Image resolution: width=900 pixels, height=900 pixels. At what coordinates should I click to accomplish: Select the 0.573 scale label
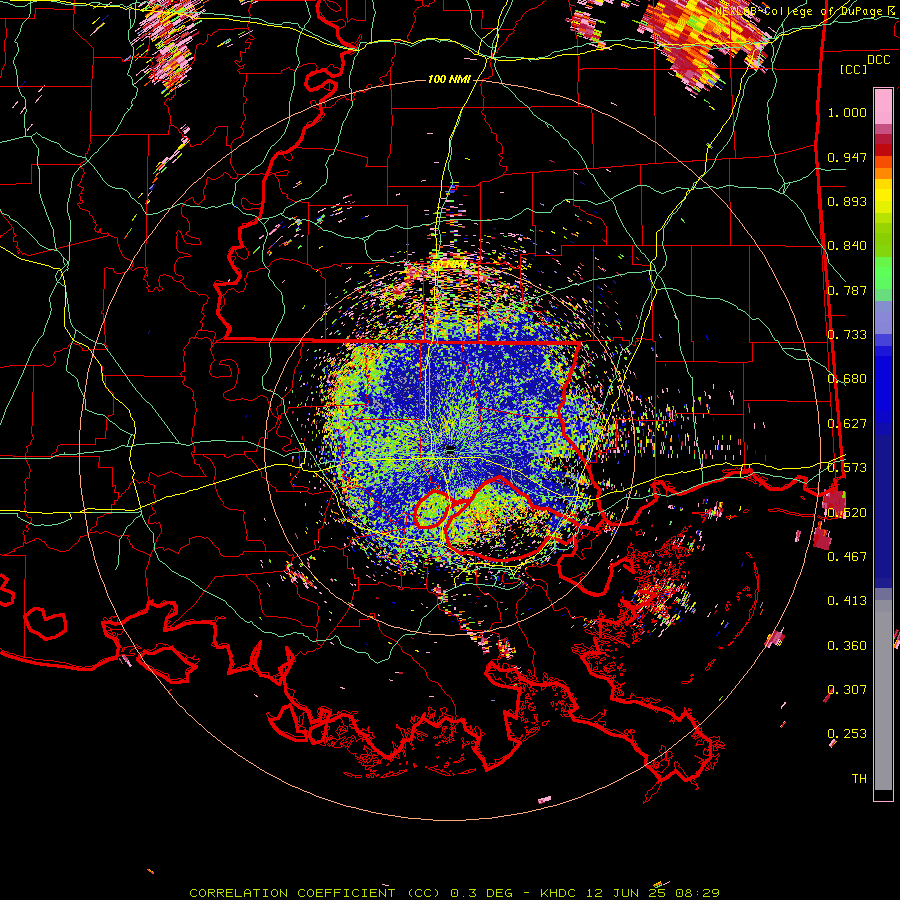pos(847,468)
